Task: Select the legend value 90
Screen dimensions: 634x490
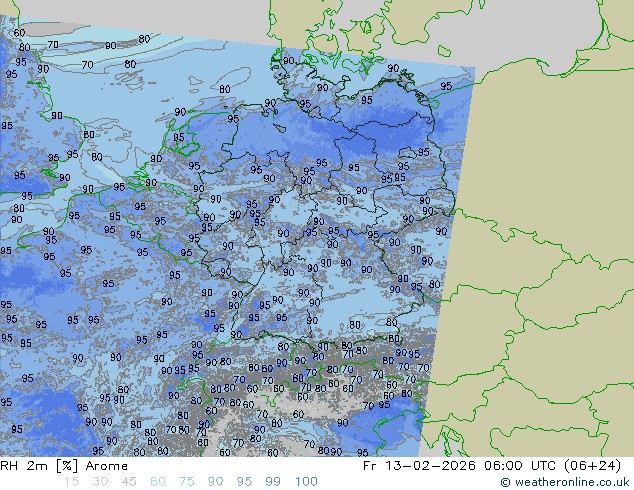Action: pyautogui.click(x=216, y=482)
